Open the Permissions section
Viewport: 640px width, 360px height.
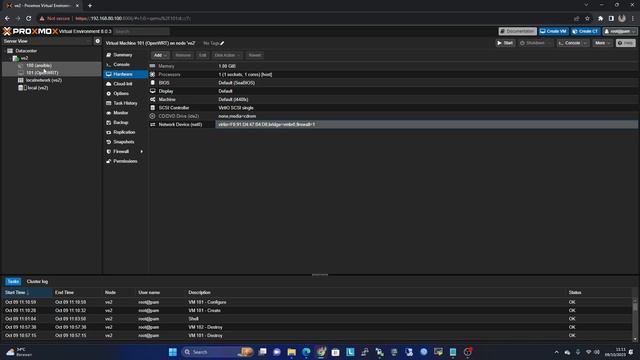tap(125, 161)
